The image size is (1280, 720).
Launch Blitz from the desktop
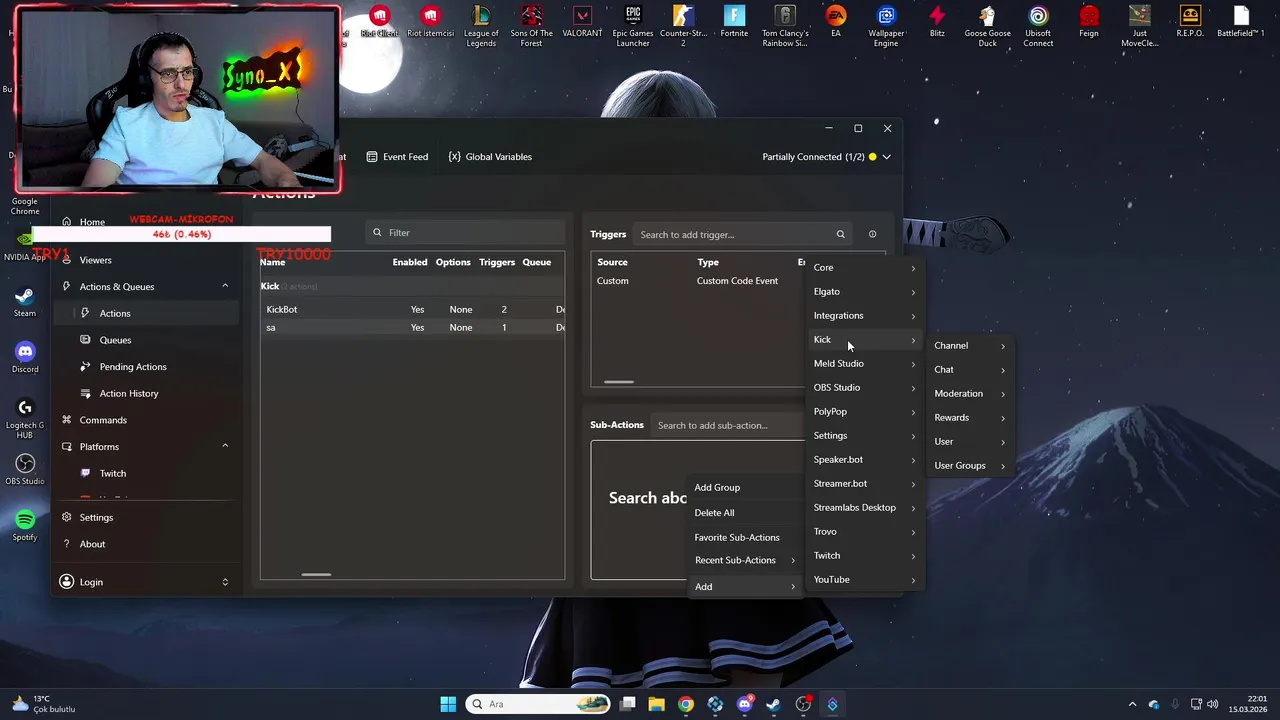click(x=937, y=22)
